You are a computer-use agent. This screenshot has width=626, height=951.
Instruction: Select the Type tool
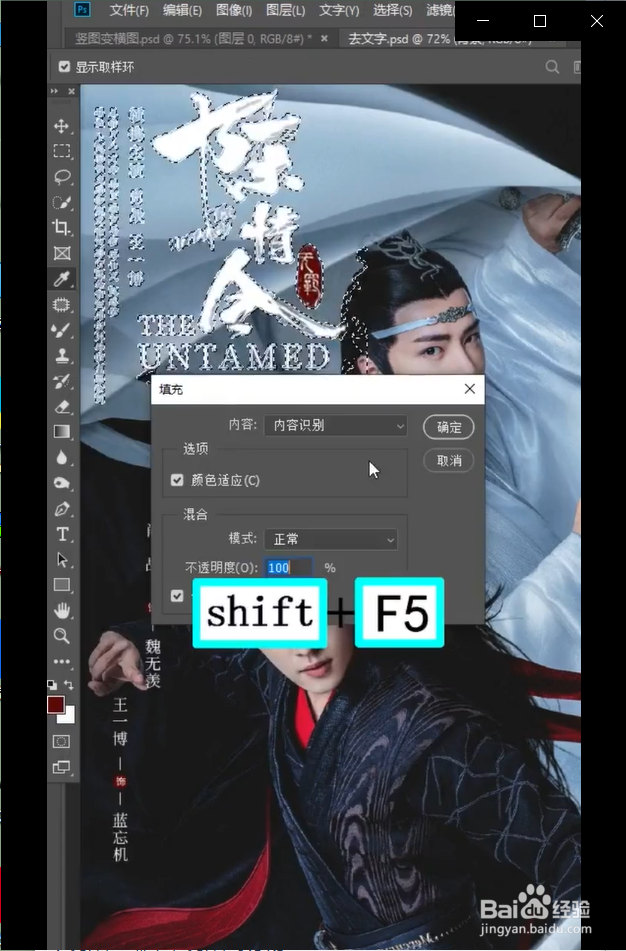click(x=61, y=534)
